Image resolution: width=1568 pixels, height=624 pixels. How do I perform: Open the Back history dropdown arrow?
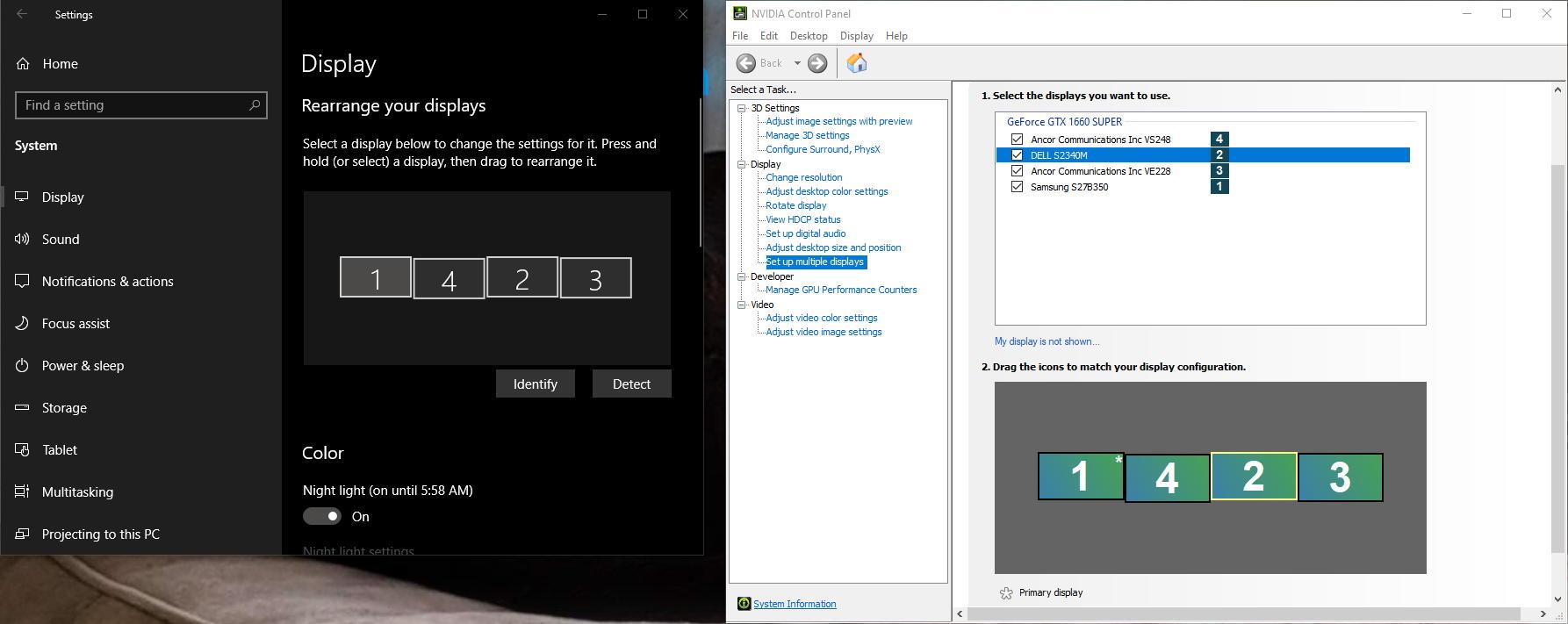pos(797,63)
